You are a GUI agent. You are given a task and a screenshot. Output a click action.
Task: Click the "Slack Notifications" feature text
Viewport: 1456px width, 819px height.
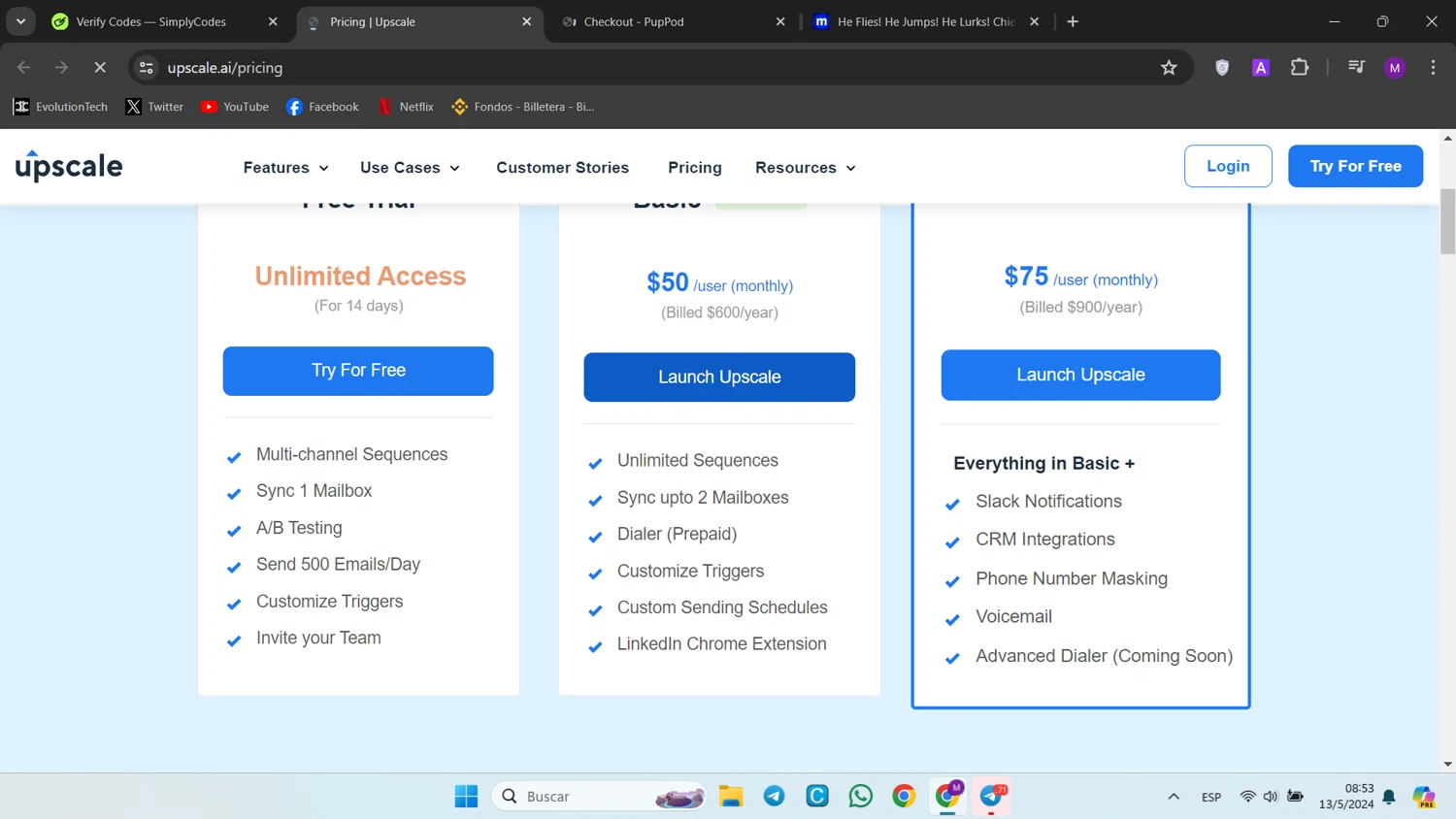click(1048, 501)
